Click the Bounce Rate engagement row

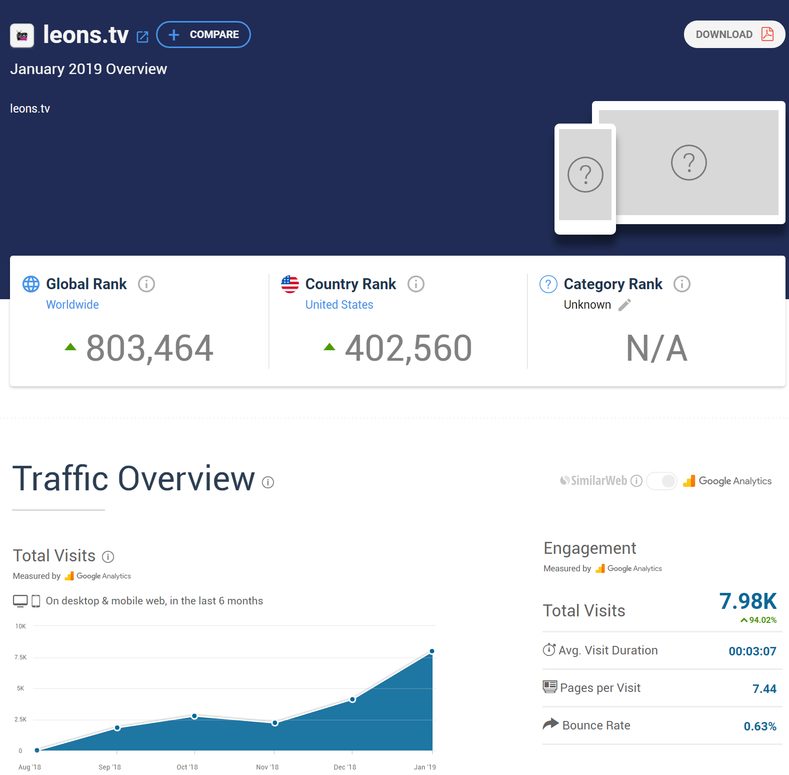coord(660,725)
